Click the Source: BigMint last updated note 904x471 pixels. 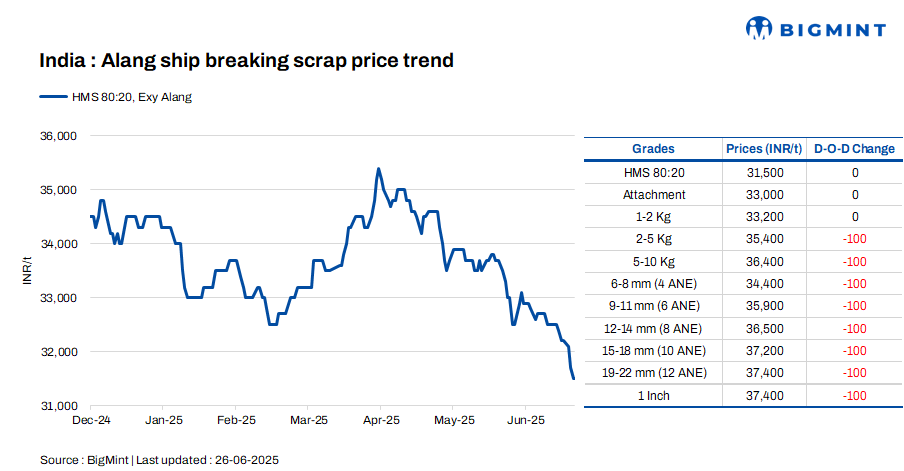(x=159, y=459)
